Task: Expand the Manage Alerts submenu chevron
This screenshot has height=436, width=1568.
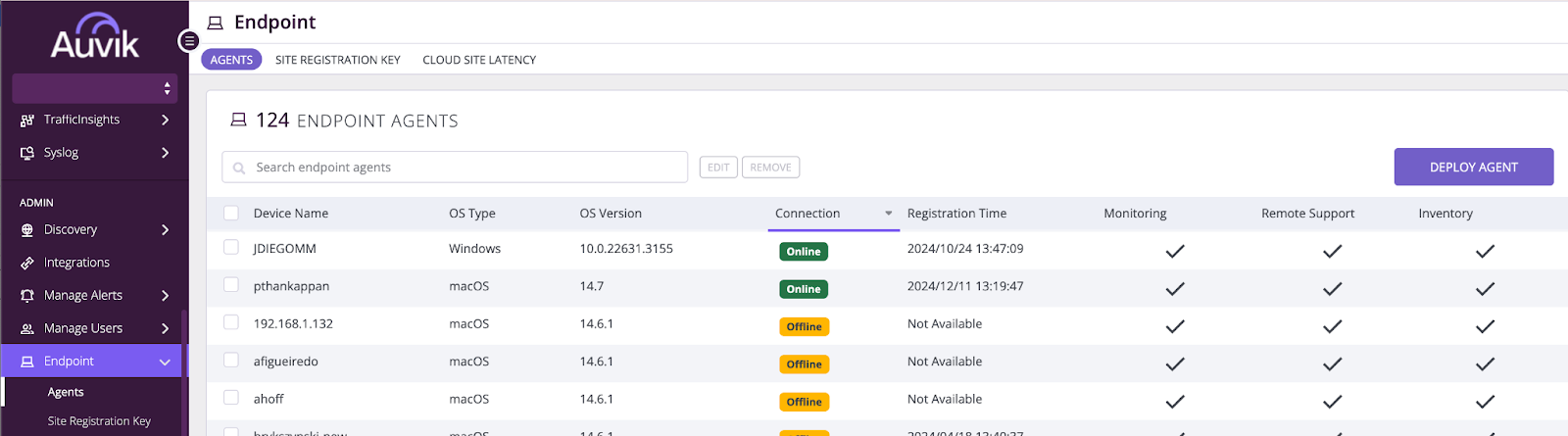Action: coord(165,296)
